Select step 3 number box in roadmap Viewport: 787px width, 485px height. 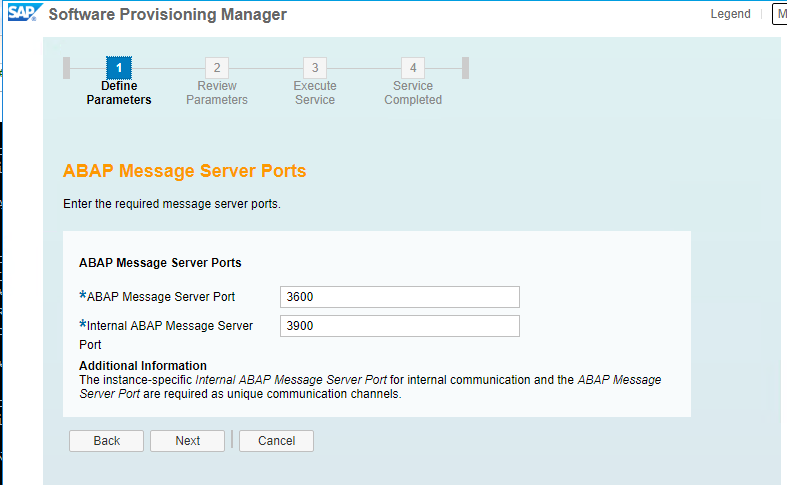coord(315,68)
